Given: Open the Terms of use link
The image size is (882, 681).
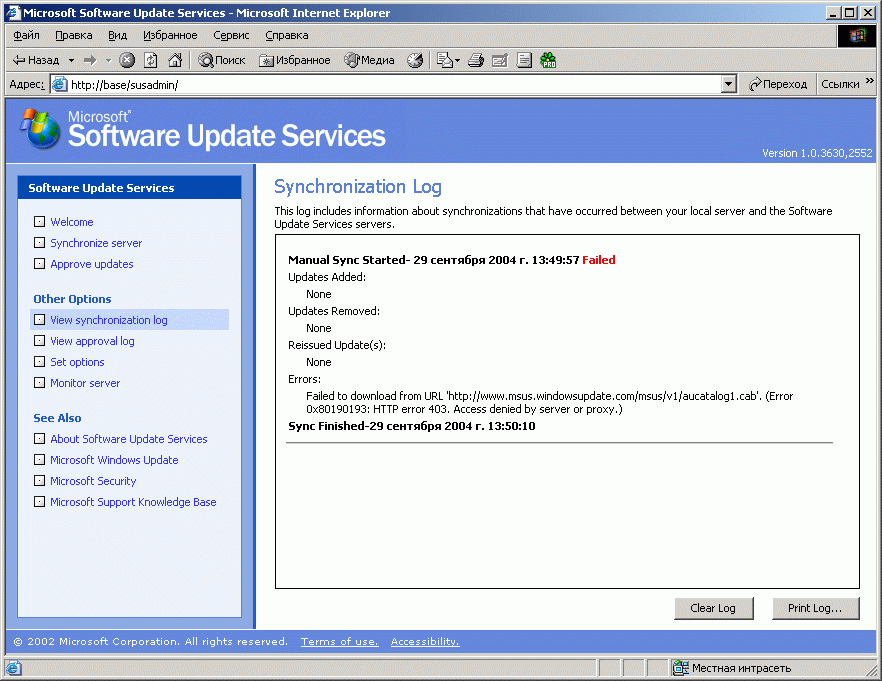Looking at the screenshot, I should click(339, 642).
